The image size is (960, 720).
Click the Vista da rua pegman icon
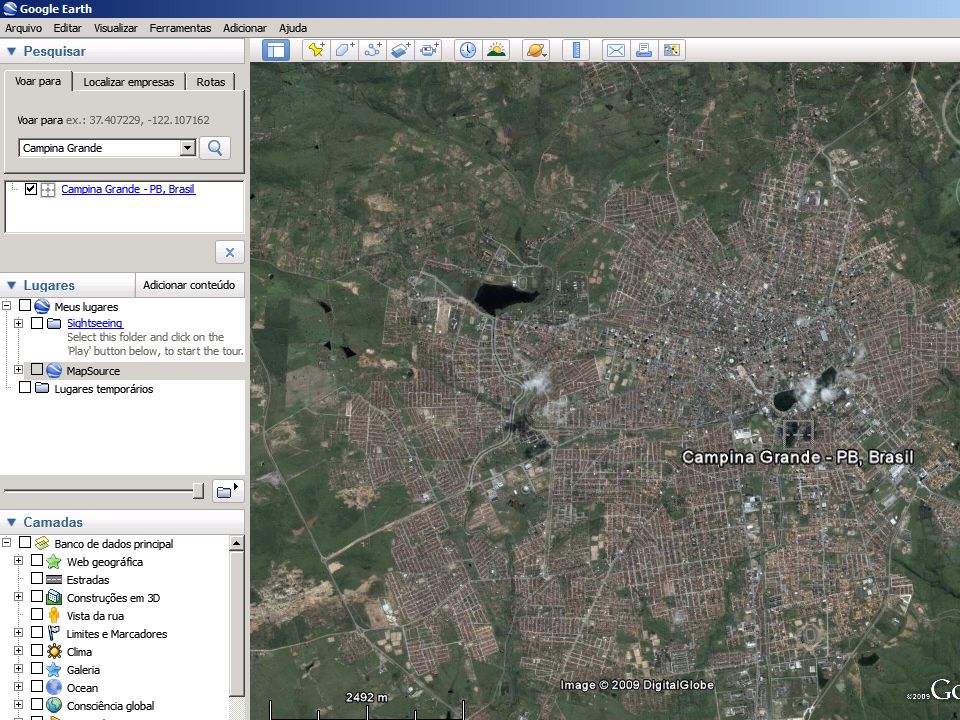pos(54,615)
